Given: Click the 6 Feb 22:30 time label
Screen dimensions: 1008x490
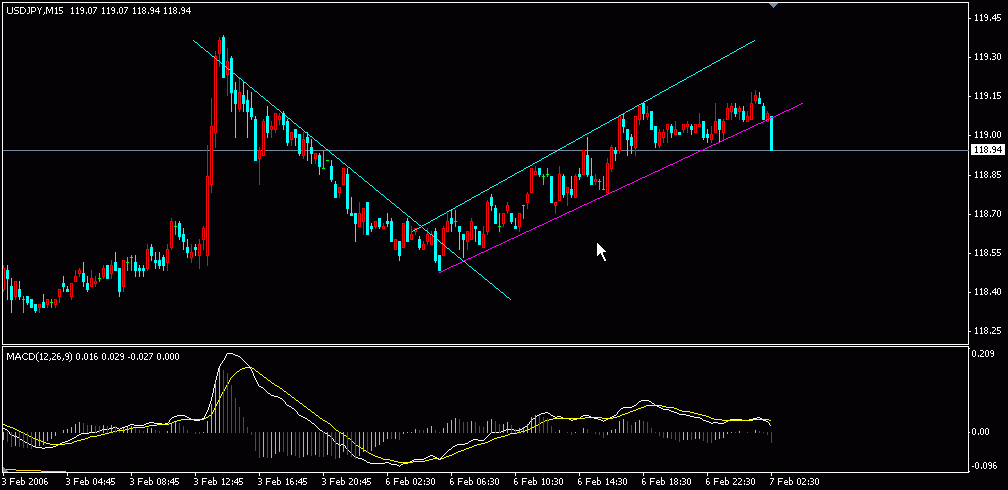Looking at the screenshot, I should point(730,481).
